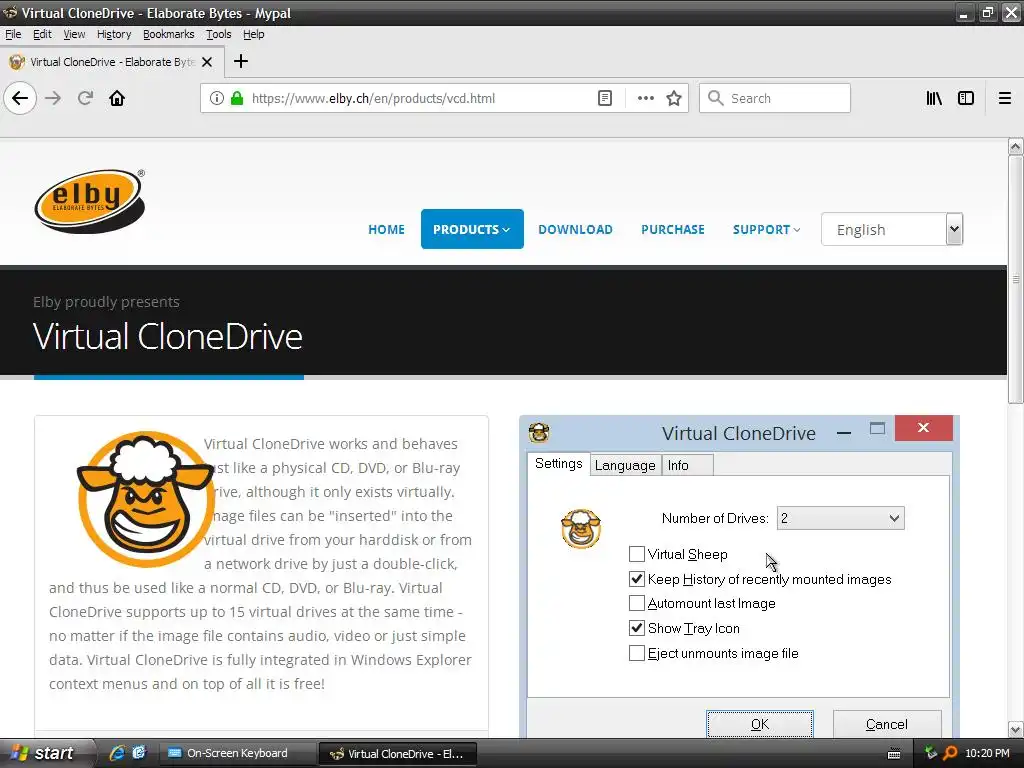Open the Edit menu

[42, 34]
